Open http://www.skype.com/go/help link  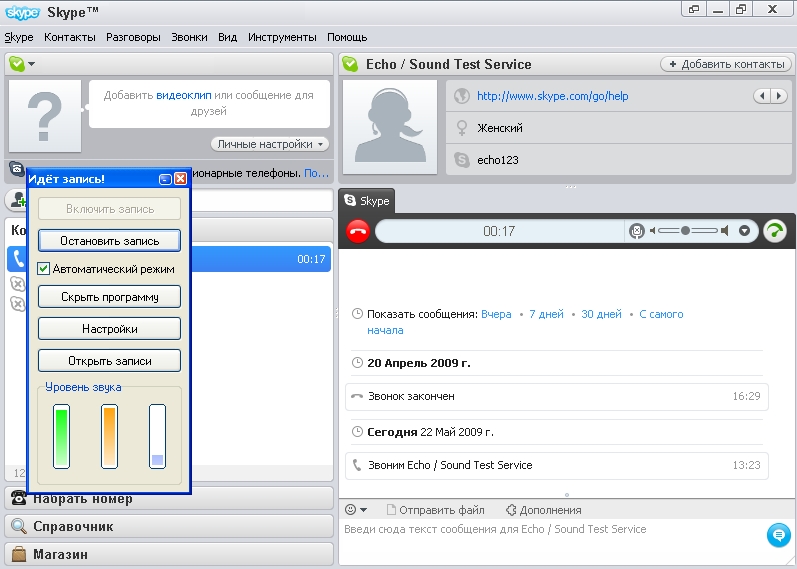click(553, 96)
